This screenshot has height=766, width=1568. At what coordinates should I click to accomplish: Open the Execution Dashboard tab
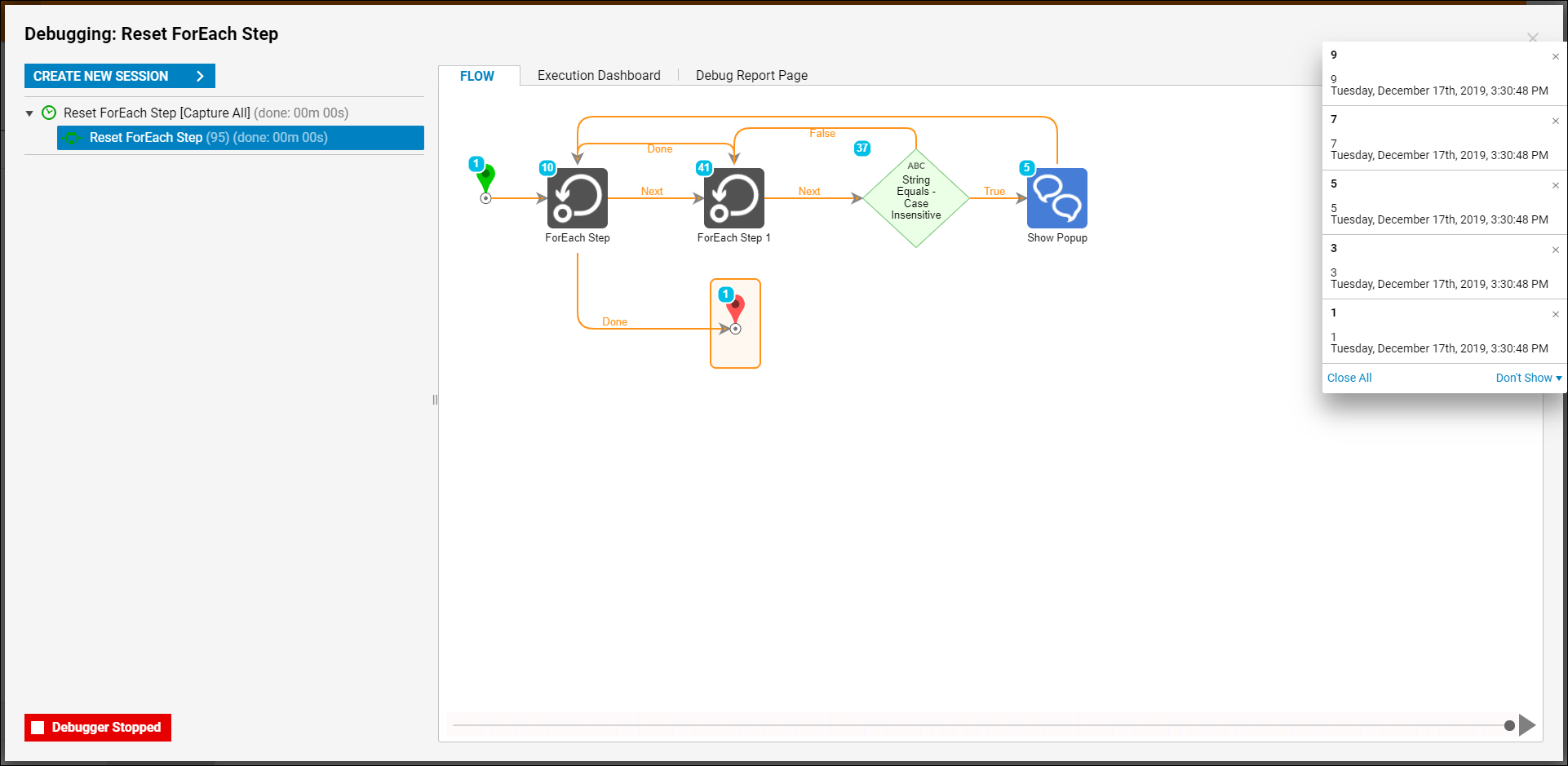(599, 75)
